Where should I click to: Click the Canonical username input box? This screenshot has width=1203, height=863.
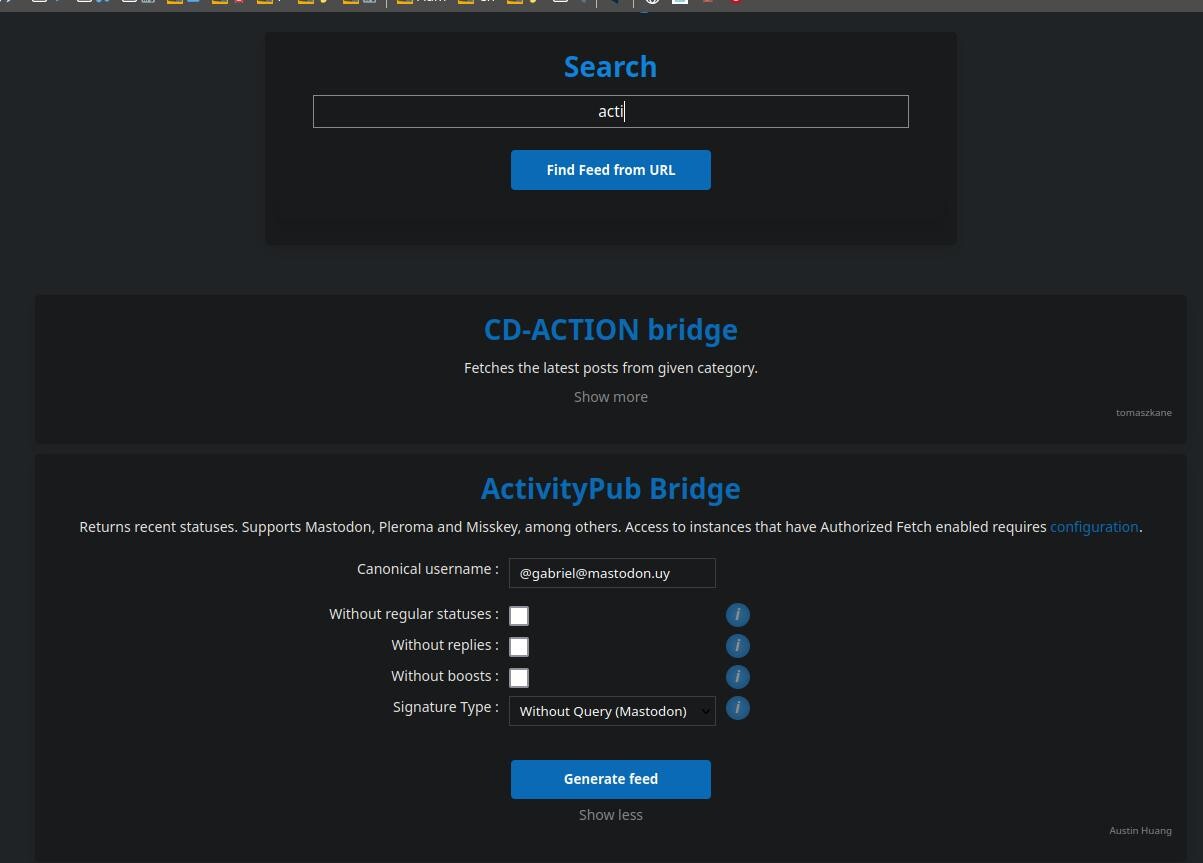click(611, 573)
